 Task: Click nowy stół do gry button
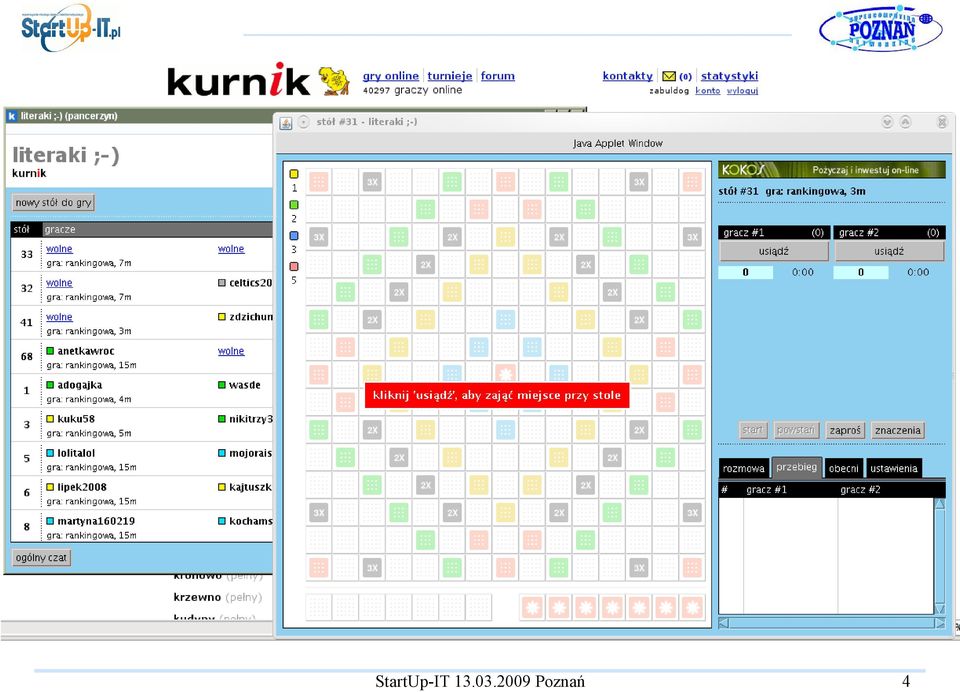point(53,203)
